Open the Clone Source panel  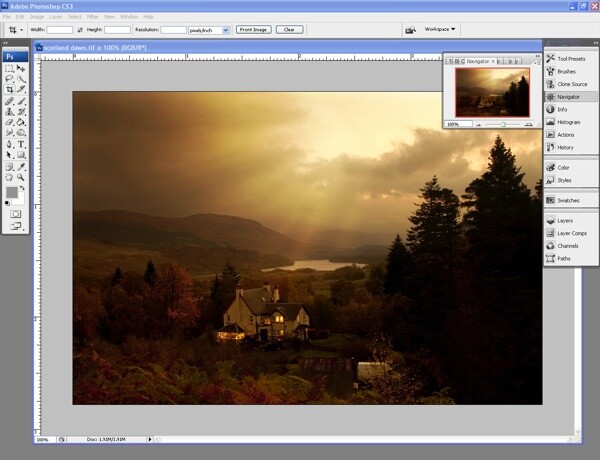pyautogui.click(x=571, y=84)
